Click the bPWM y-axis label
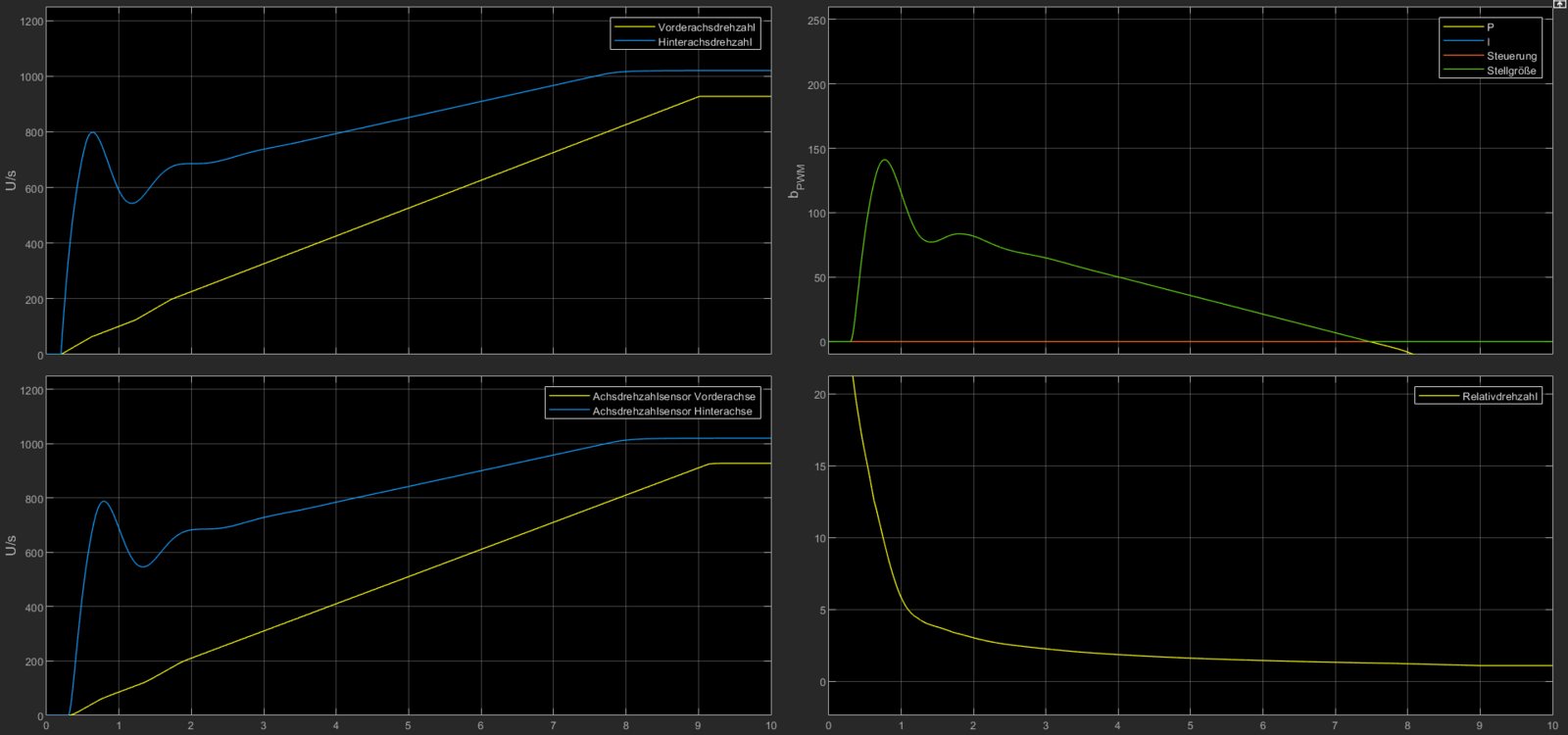This screenshot has width=1568, height=735. (x=798, y=181)
